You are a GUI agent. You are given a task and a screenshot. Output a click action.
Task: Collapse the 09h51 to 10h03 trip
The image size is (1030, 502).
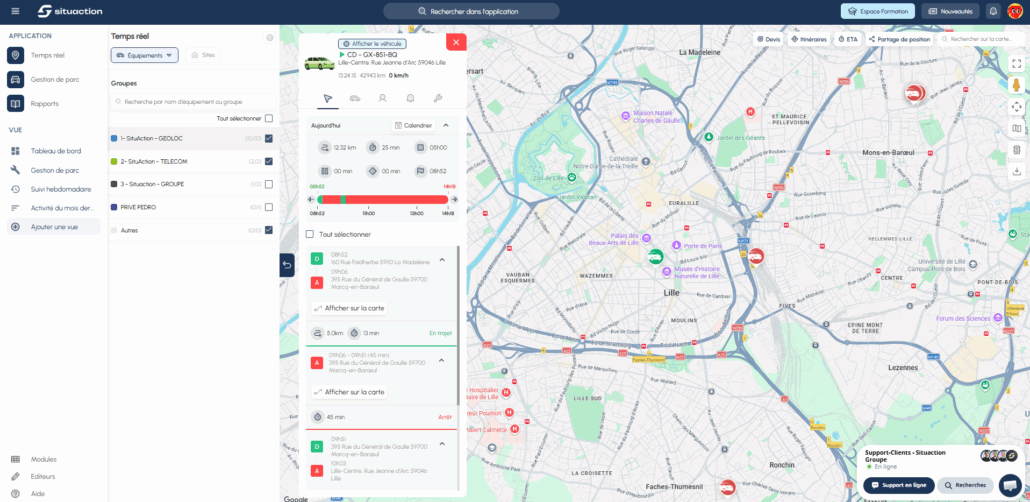coord(442,444)
